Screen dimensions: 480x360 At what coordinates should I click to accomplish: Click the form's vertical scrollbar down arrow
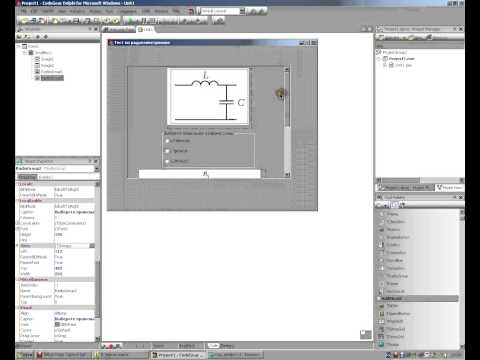coord(287,174)
